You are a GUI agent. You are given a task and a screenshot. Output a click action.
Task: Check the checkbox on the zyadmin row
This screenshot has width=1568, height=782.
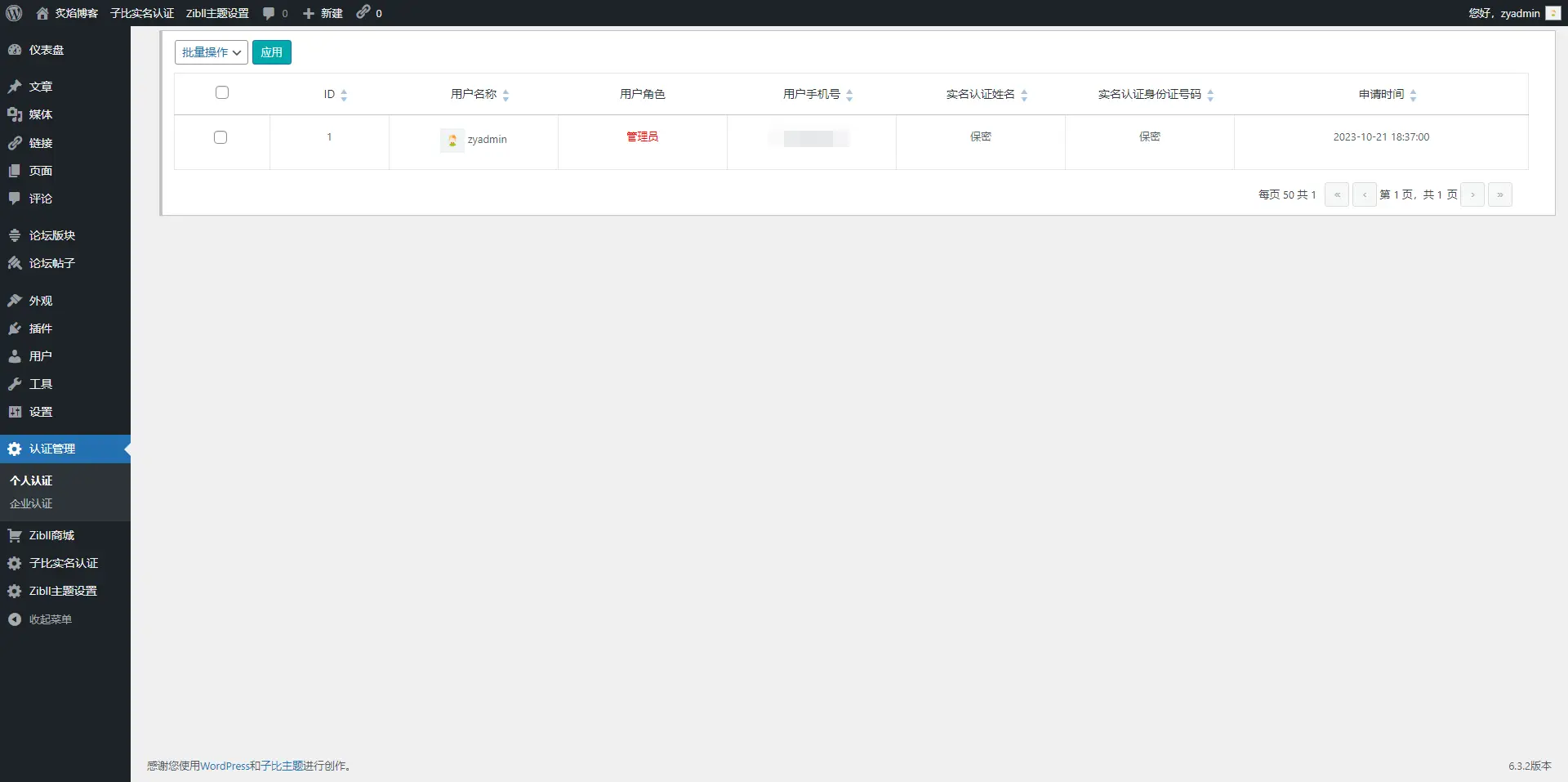coord(220,136)
